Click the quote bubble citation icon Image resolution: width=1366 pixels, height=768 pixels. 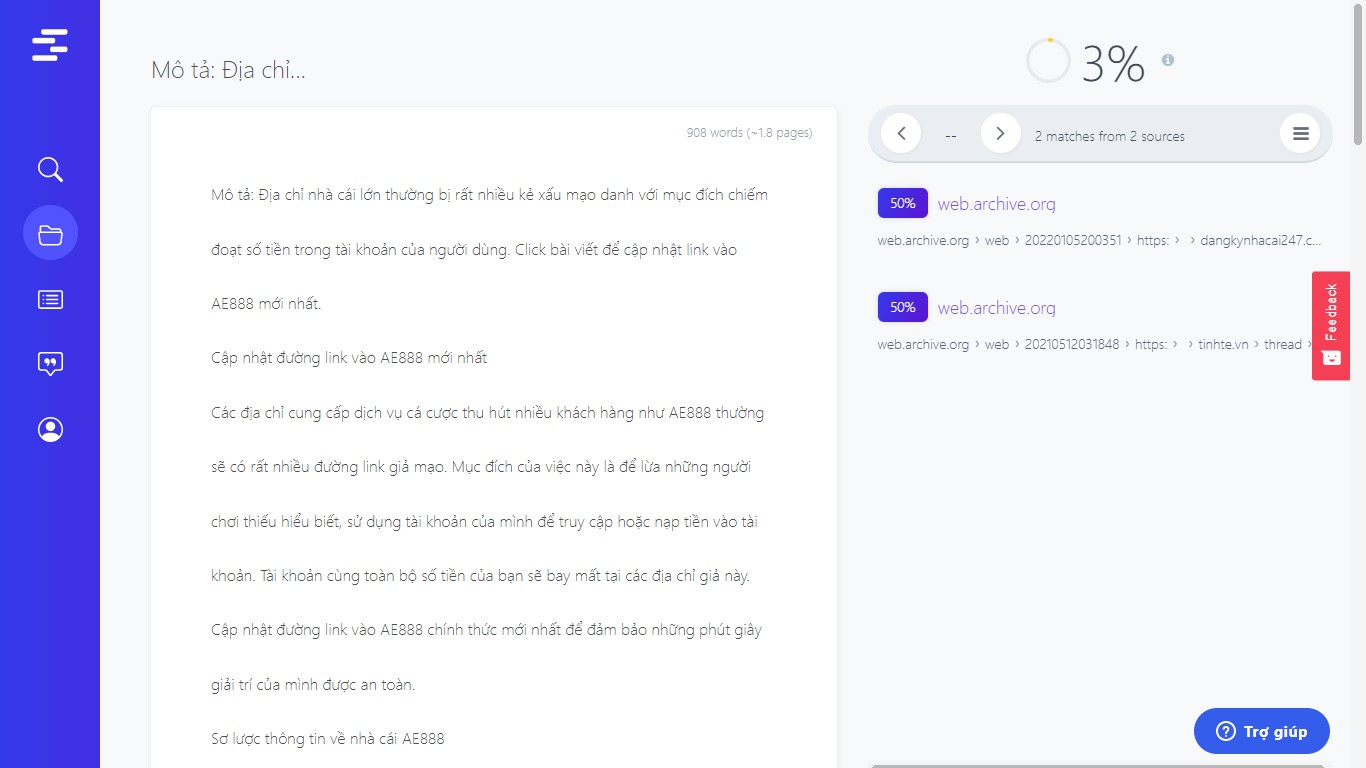50,364
